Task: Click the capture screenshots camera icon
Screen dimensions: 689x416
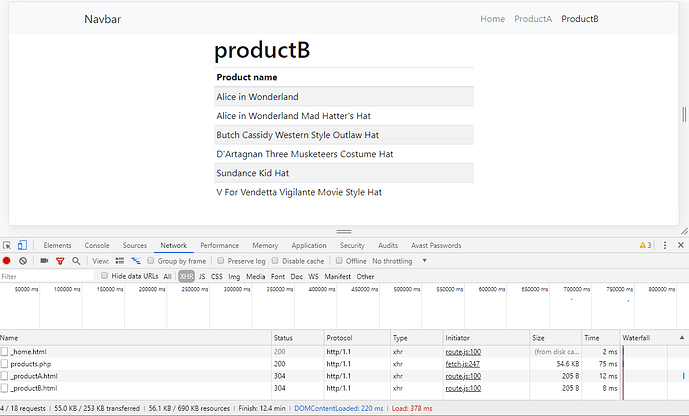Action: click(x=44, y=261)
